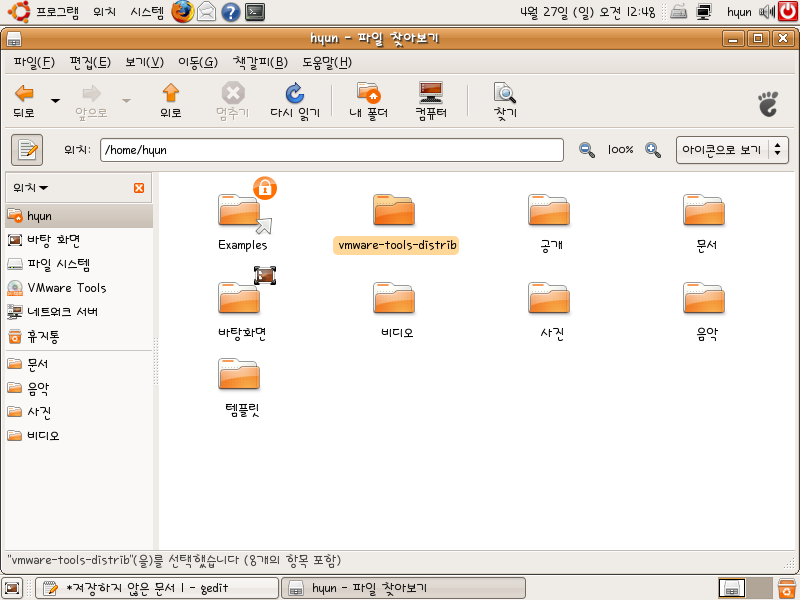Select the 템플릿 folder

pos(240,374)
